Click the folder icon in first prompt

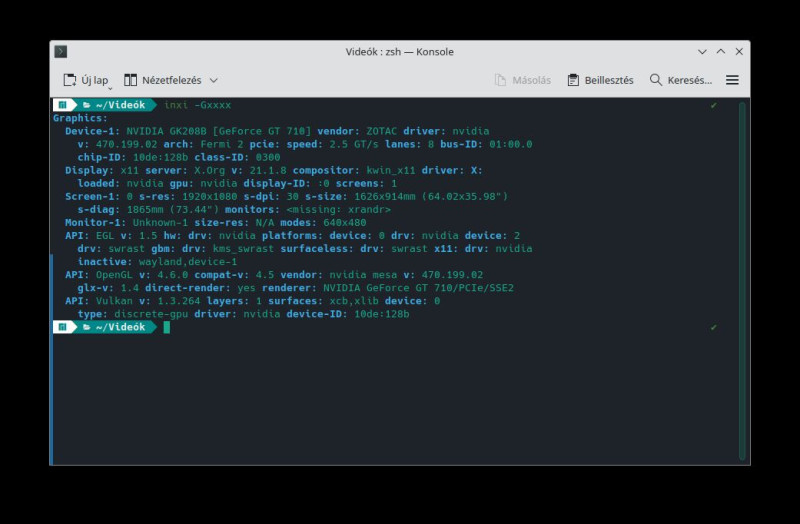click(x=87, y=105)
